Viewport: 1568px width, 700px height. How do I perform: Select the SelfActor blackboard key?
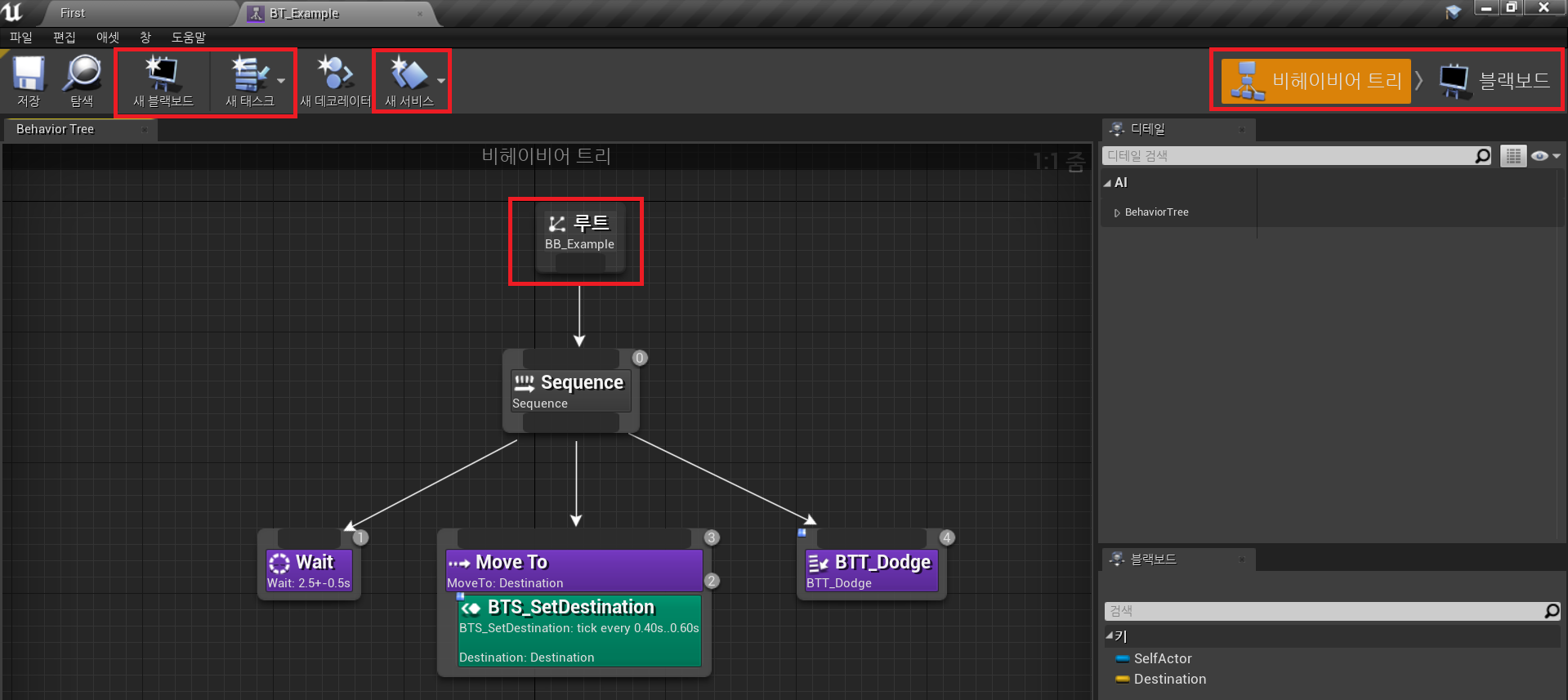click(1162, 658)
